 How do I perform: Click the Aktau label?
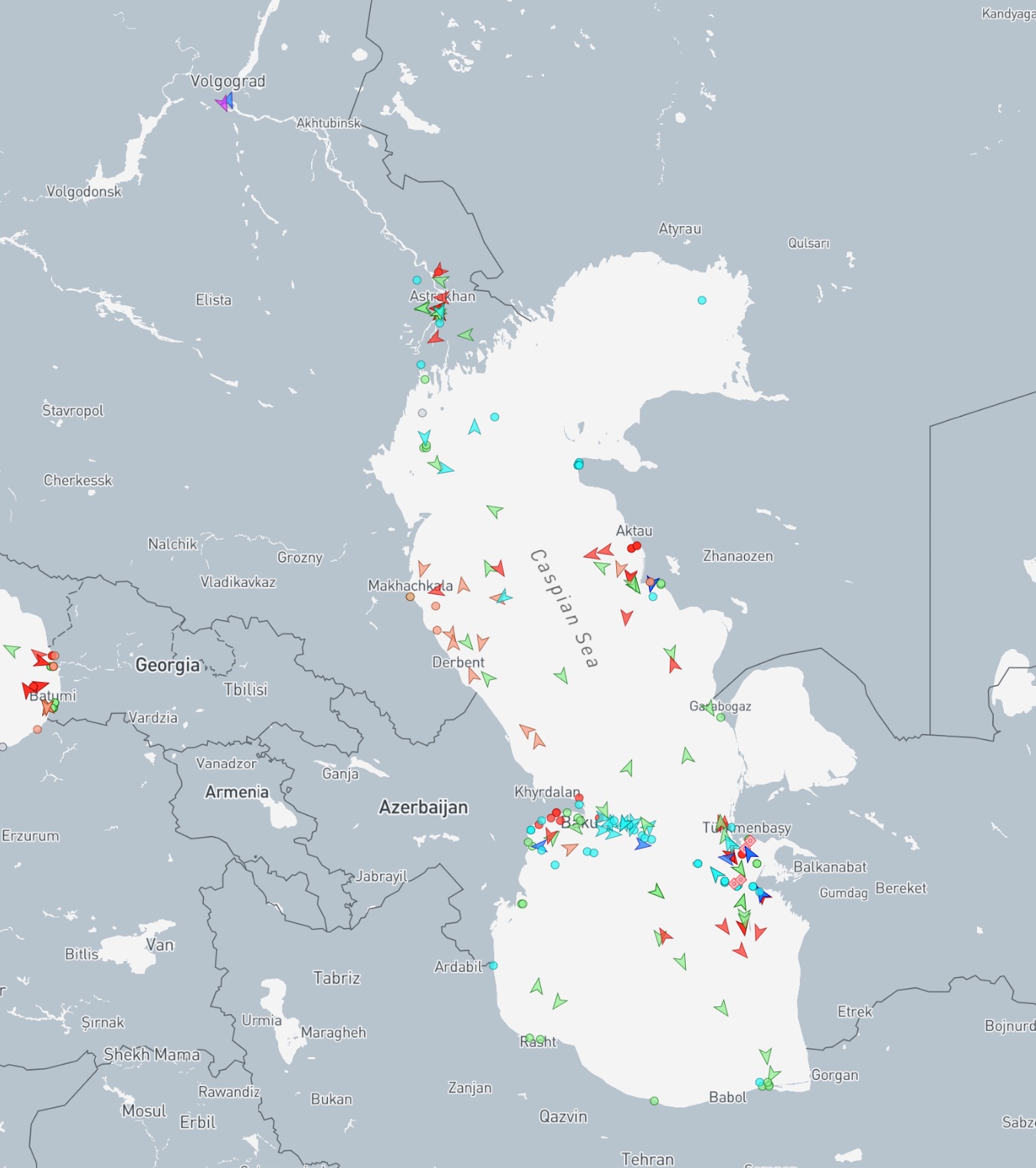point(634,530)
